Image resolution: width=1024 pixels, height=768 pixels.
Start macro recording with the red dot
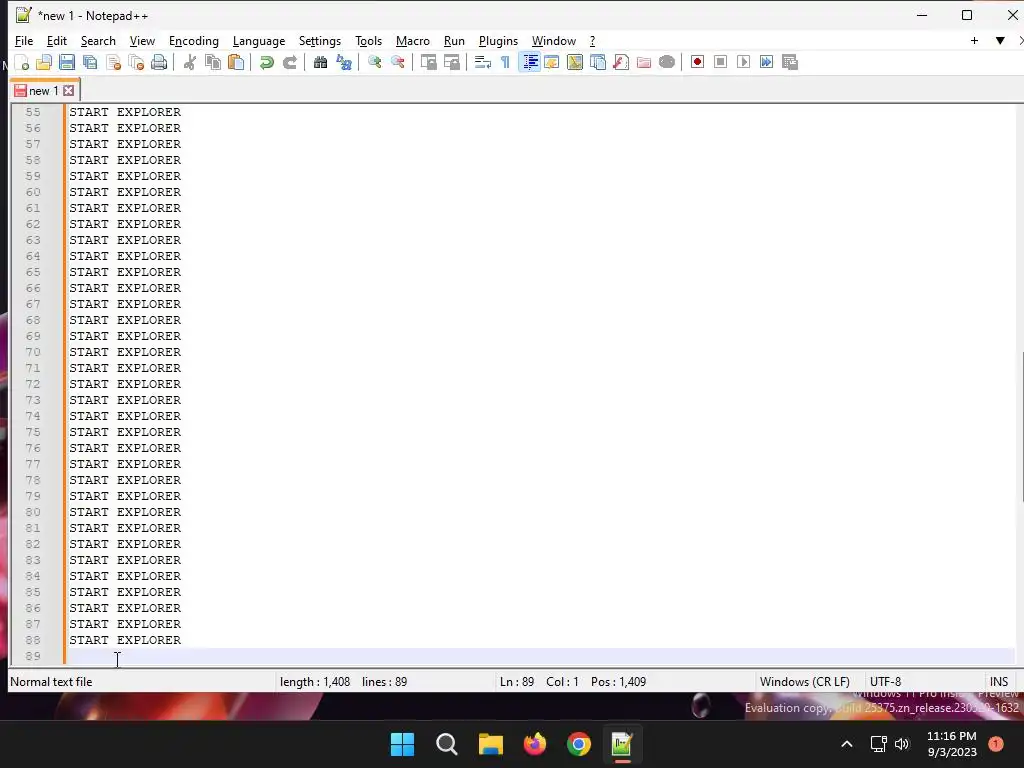697,62
